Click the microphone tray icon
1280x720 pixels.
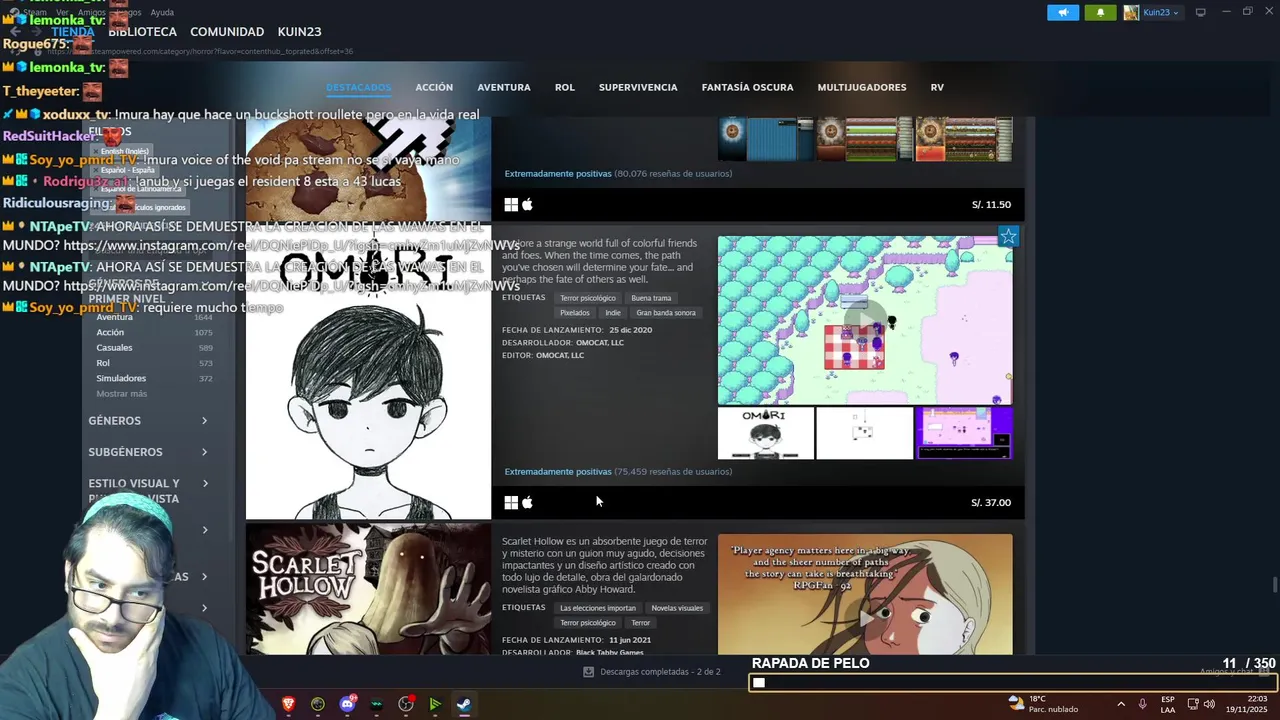pyautogui.click(x=1143, y=704)
